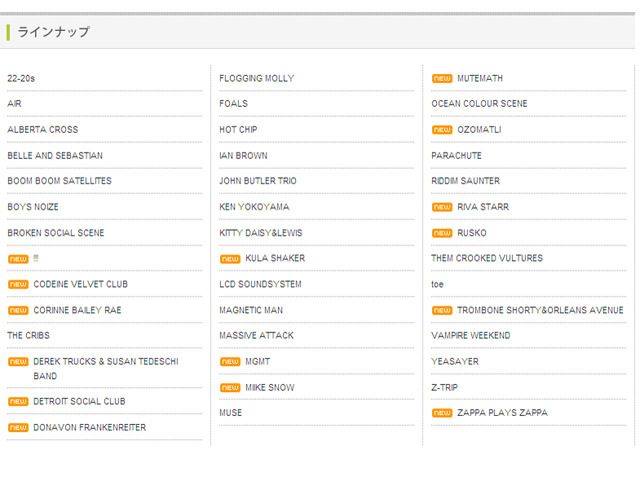Select RIVA STARR artist name
Image resolution: width=640 pixels, height=481 pixels.
pos(483,207)
